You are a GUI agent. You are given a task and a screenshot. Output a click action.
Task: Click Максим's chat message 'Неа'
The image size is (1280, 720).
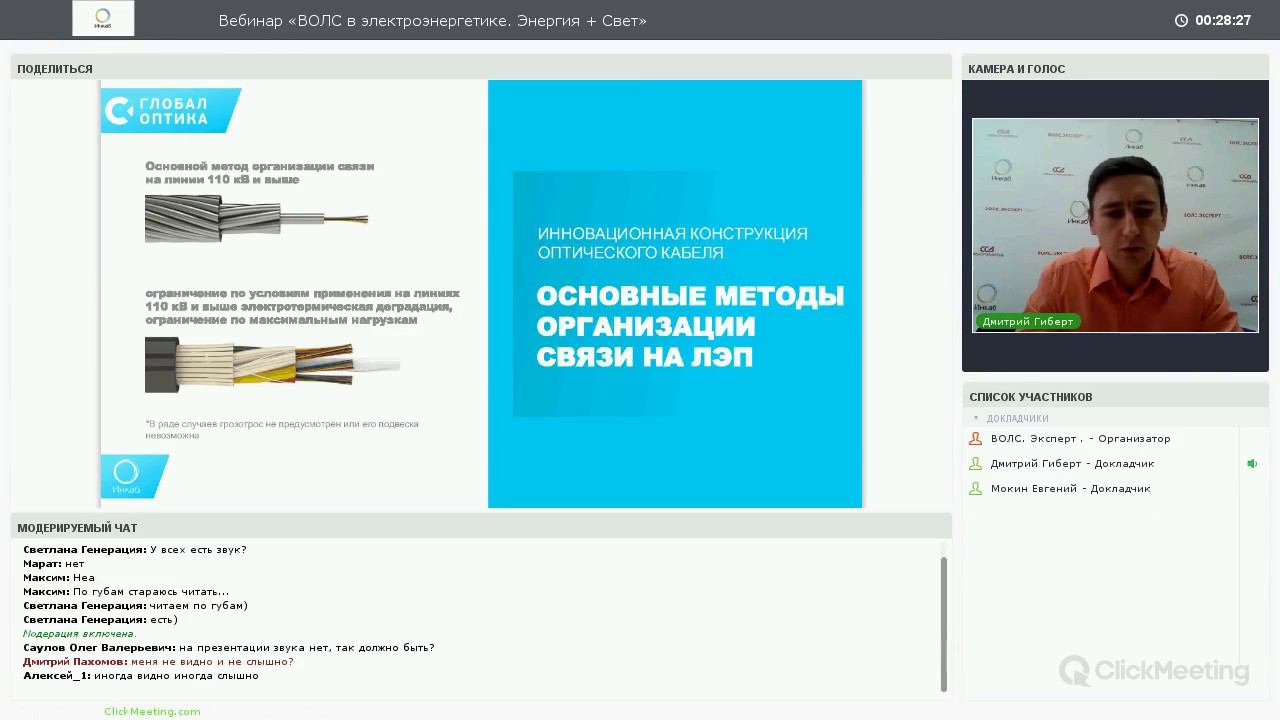(84, 577)
